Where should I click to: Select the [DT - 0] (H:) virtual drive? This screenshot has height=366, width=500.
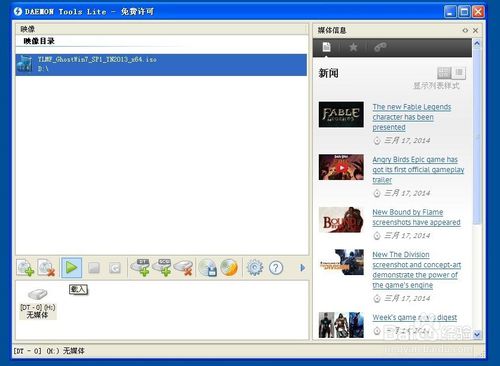coord(38,303)
